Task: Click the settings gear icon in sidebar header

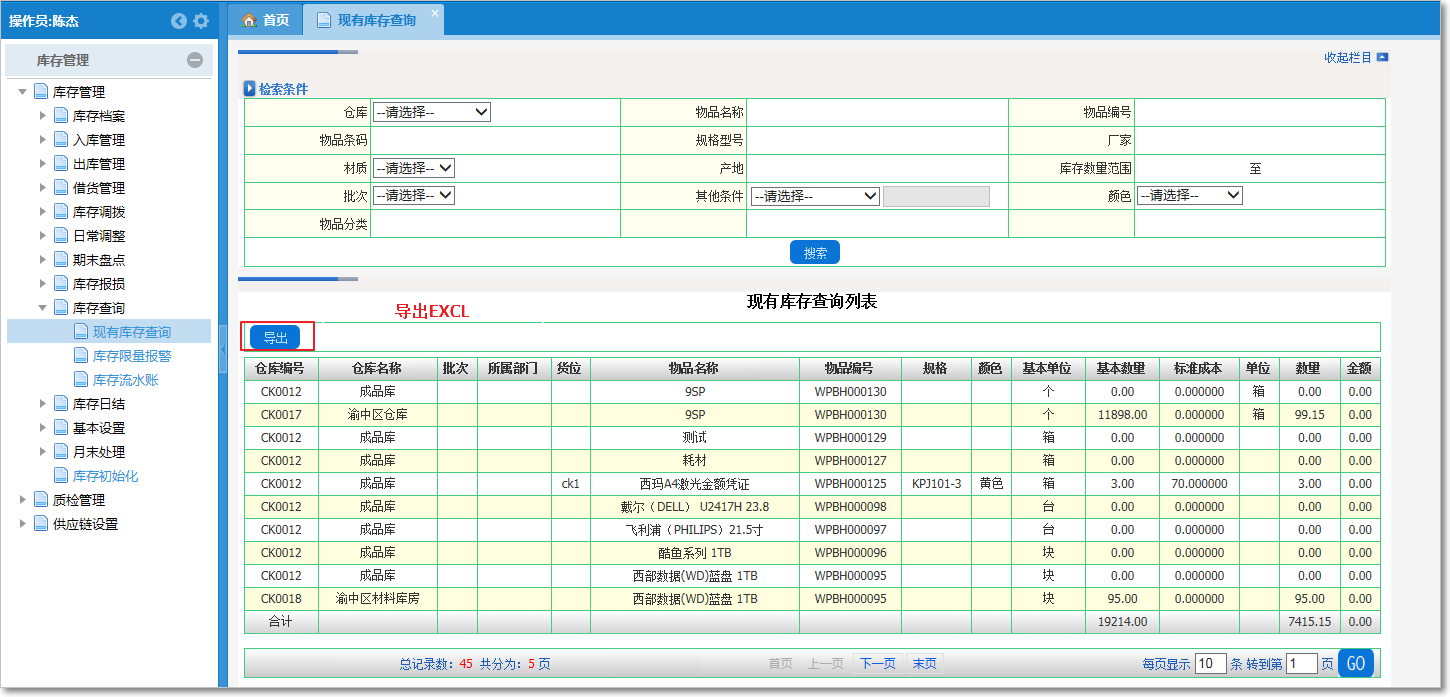Action: pos(201,21)
